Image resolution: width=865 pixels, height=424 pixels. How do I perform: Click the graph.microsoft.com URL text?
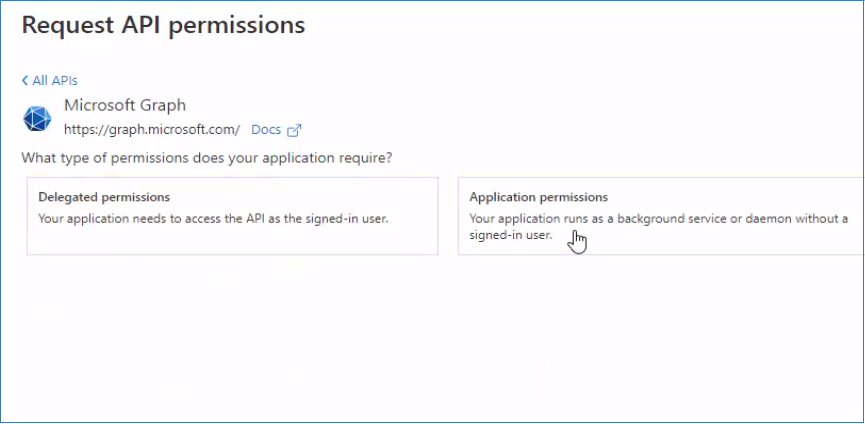152,130
